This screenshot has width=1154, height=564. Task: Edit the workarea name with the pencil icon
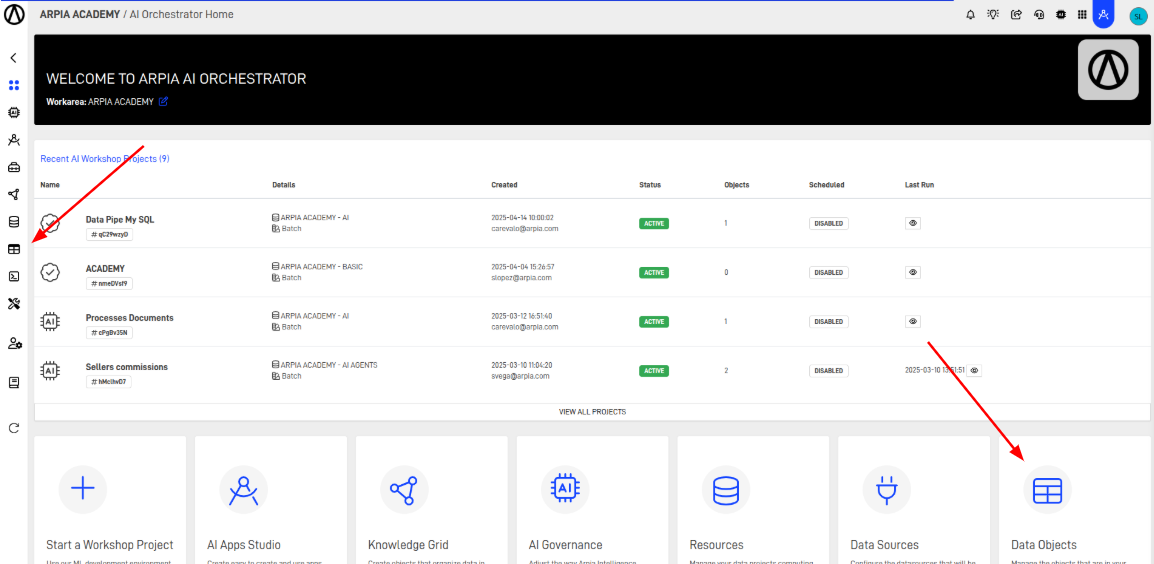click(163, 102)
